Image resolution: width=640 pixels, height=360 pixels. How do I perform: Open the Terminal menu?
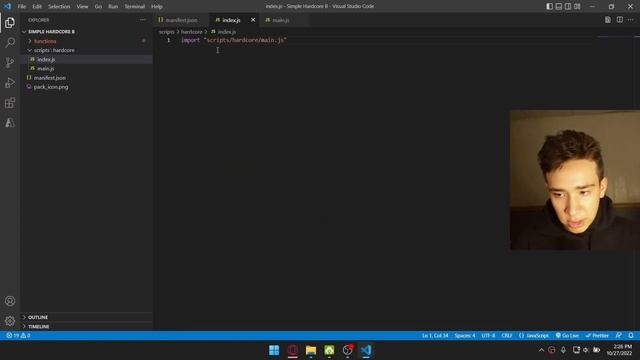tap(134, 7)
